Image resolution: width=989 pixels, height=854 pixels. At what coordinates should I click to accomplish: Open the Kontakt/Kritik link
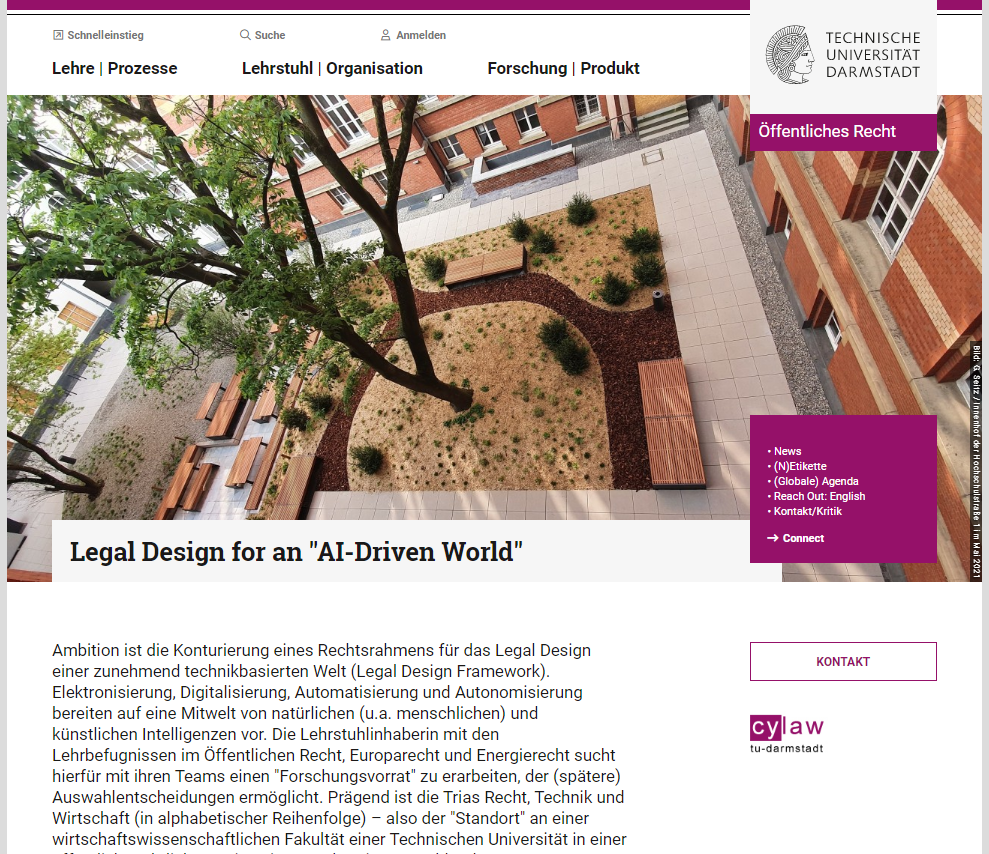click(807, 511)
